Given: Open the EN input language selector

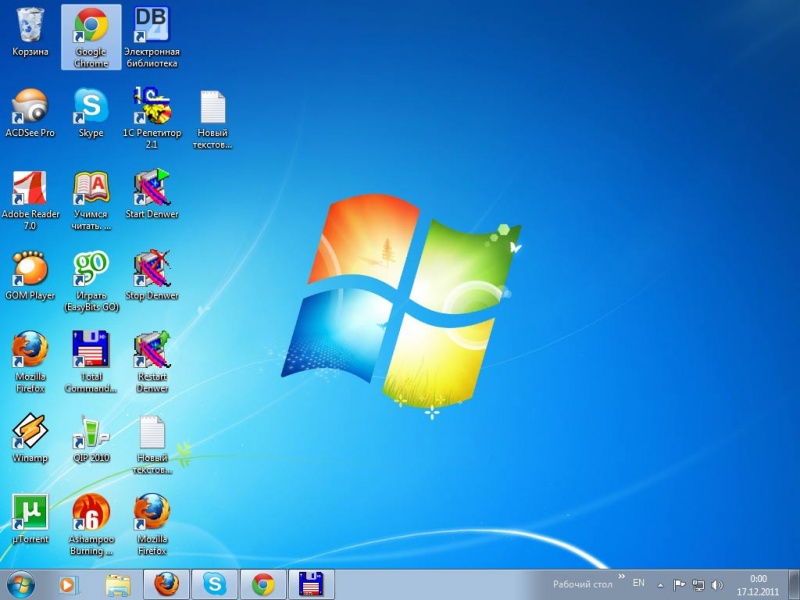Looking at the screenshot, I should click(x=639, y=583).
